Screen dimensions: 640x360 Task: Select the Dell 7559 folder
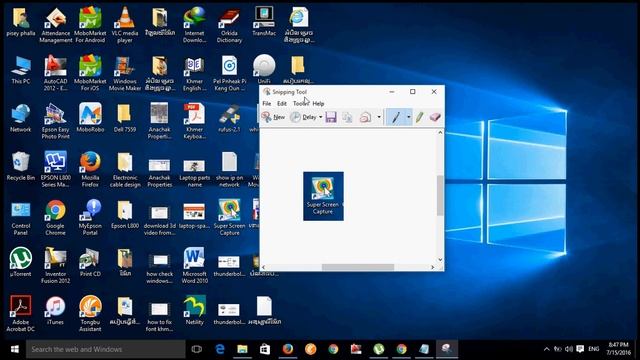point(125,118)
